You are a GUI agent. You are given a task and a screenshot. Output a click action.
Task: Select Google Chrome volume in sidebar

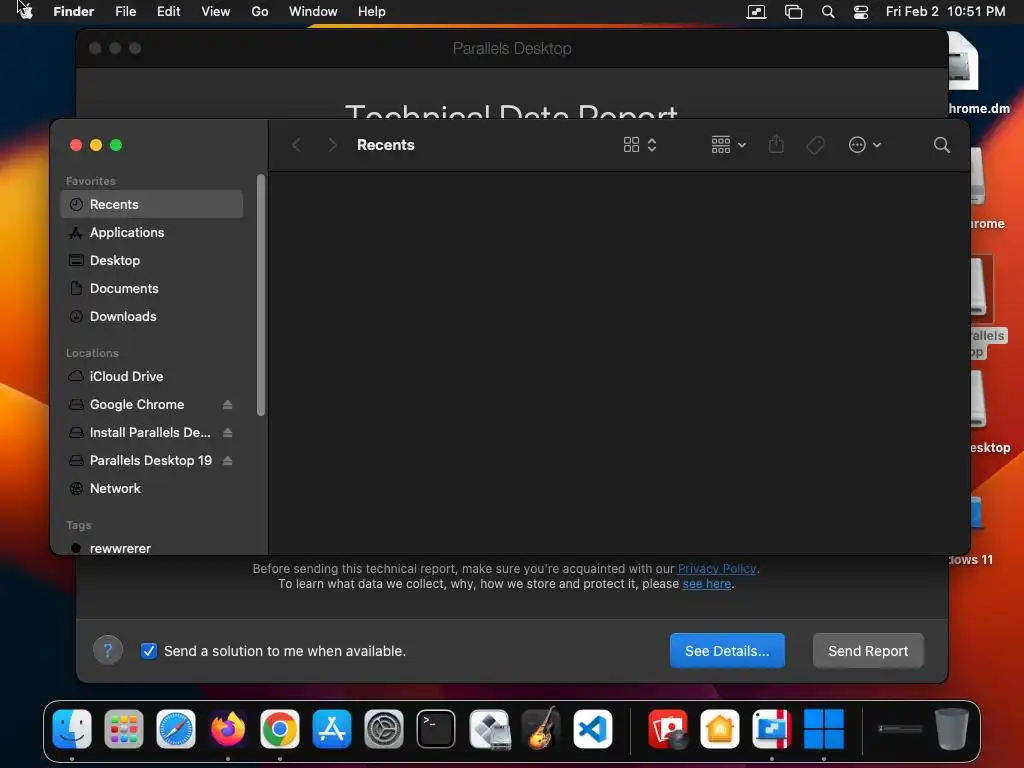(137, 404)
